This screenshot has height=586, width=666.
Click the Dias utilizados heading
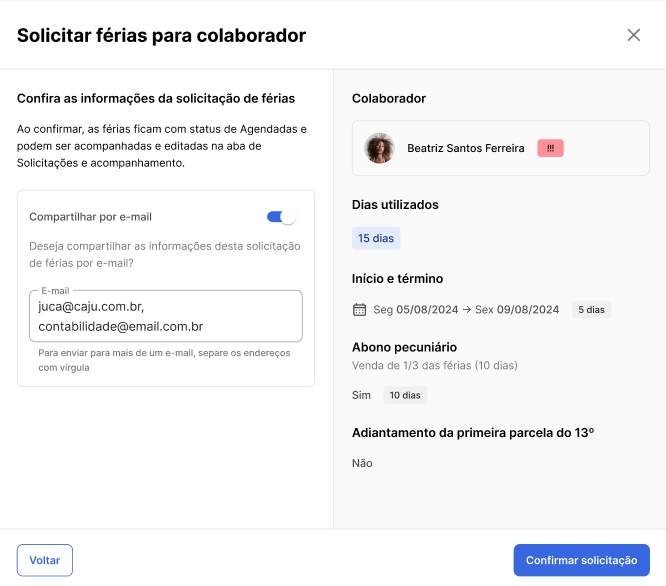coord(395,205)
